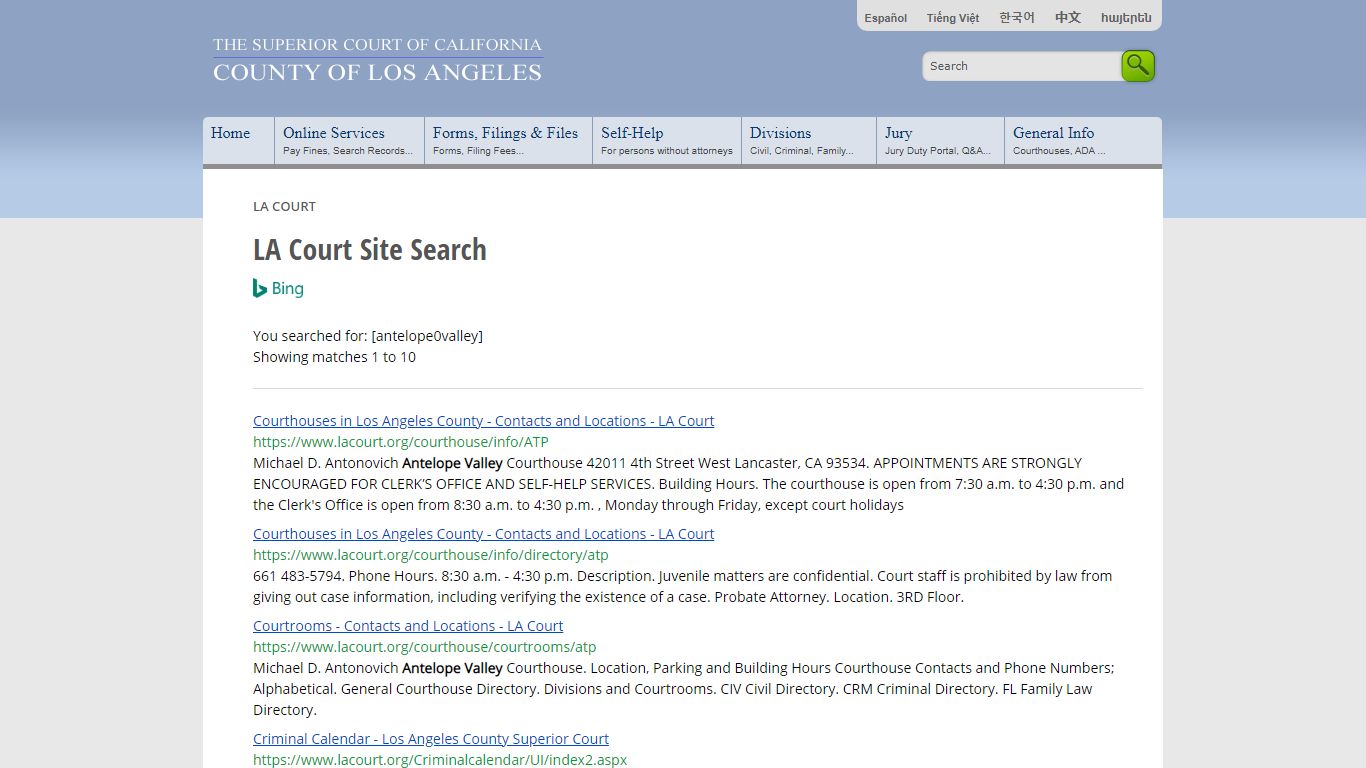Image resolution: width=1366 pixels, height=768 pixels.
Task: Open the courthouse/courtrooms/atp URL
Action: point(424,647)
